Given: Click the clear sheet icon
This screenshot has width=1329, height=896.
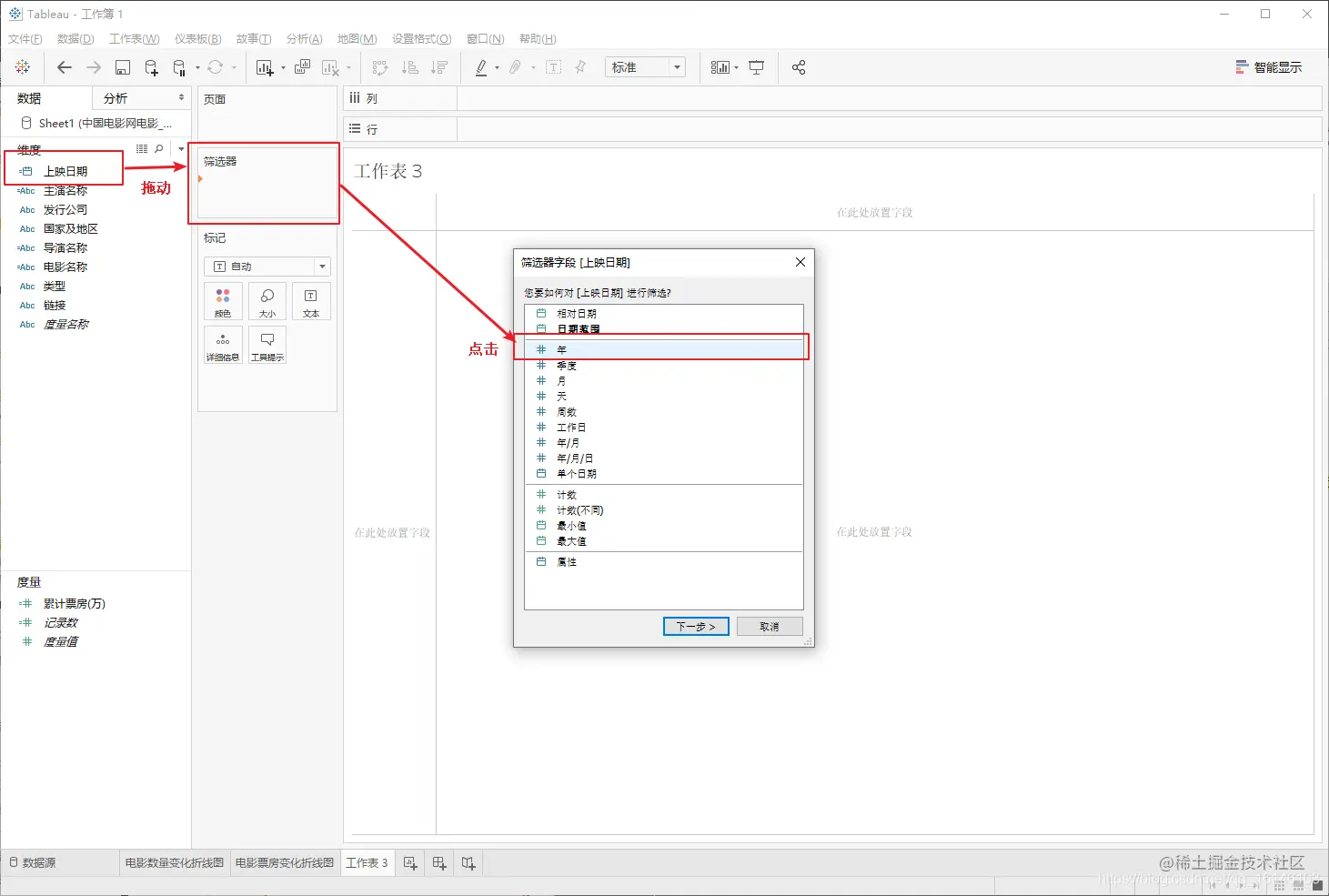Looking at the screenshot, I should point(330,67).
